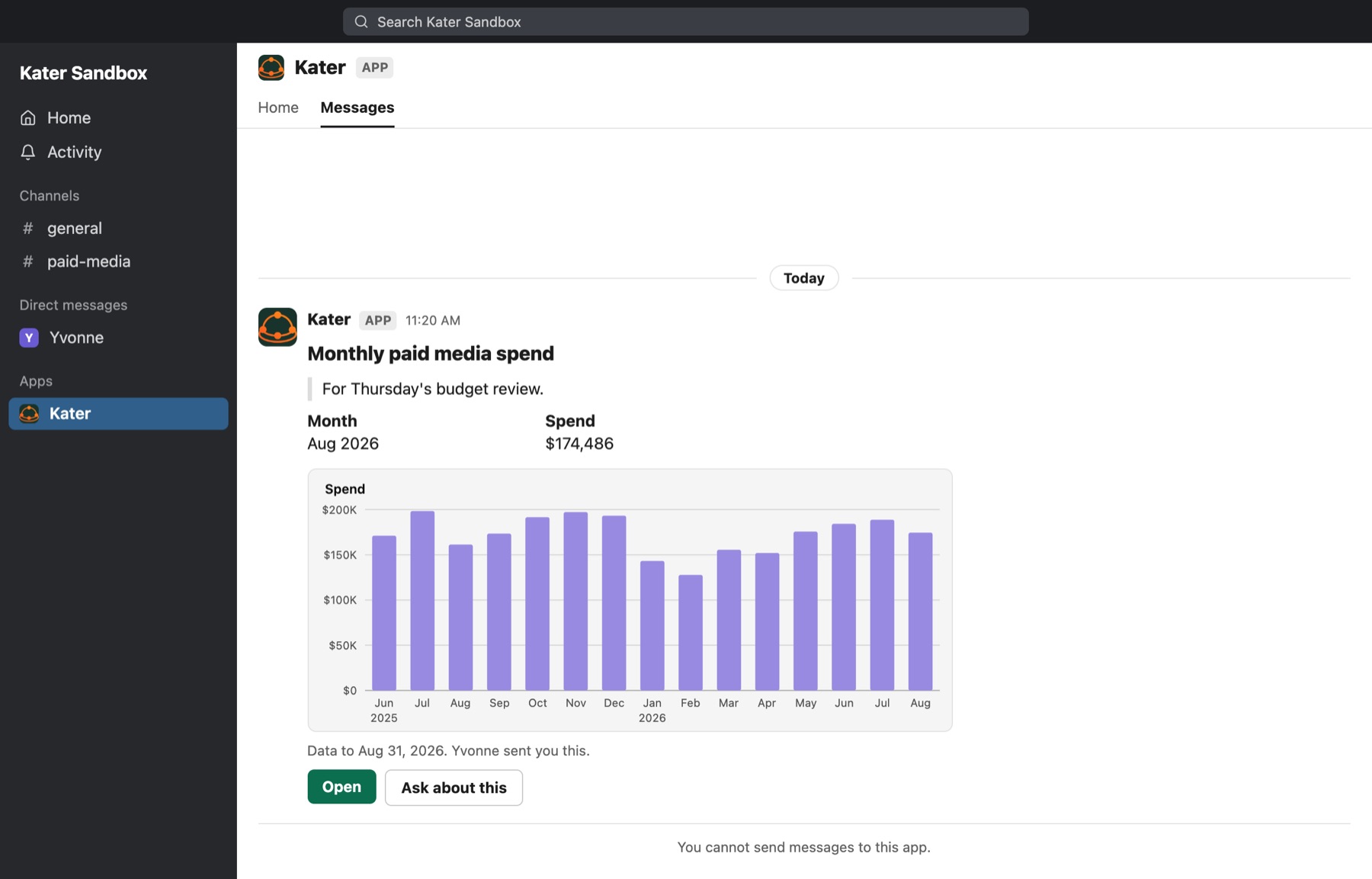Click the Apps section header

pos(36,381)
